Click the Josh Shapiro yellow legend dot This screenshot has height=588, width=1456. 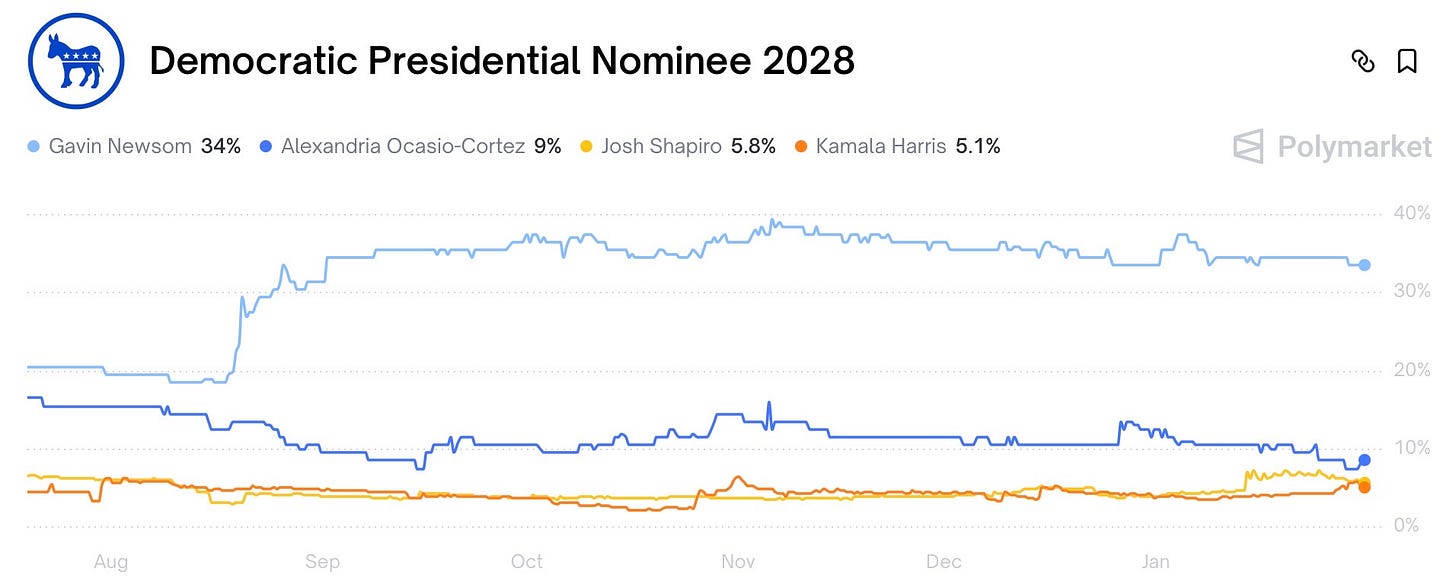tap(587, 147)
